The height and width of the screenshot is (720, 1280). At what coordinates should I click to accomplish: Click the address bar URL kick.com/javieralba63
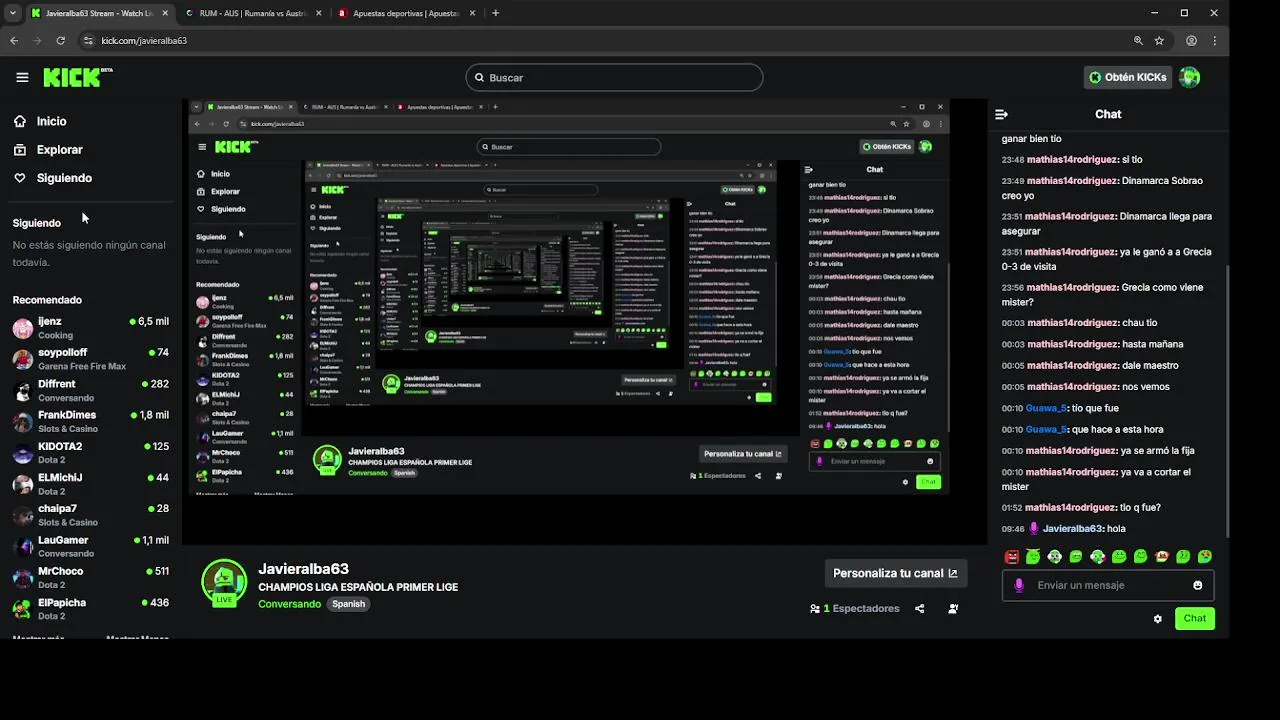tap(144, 41)
